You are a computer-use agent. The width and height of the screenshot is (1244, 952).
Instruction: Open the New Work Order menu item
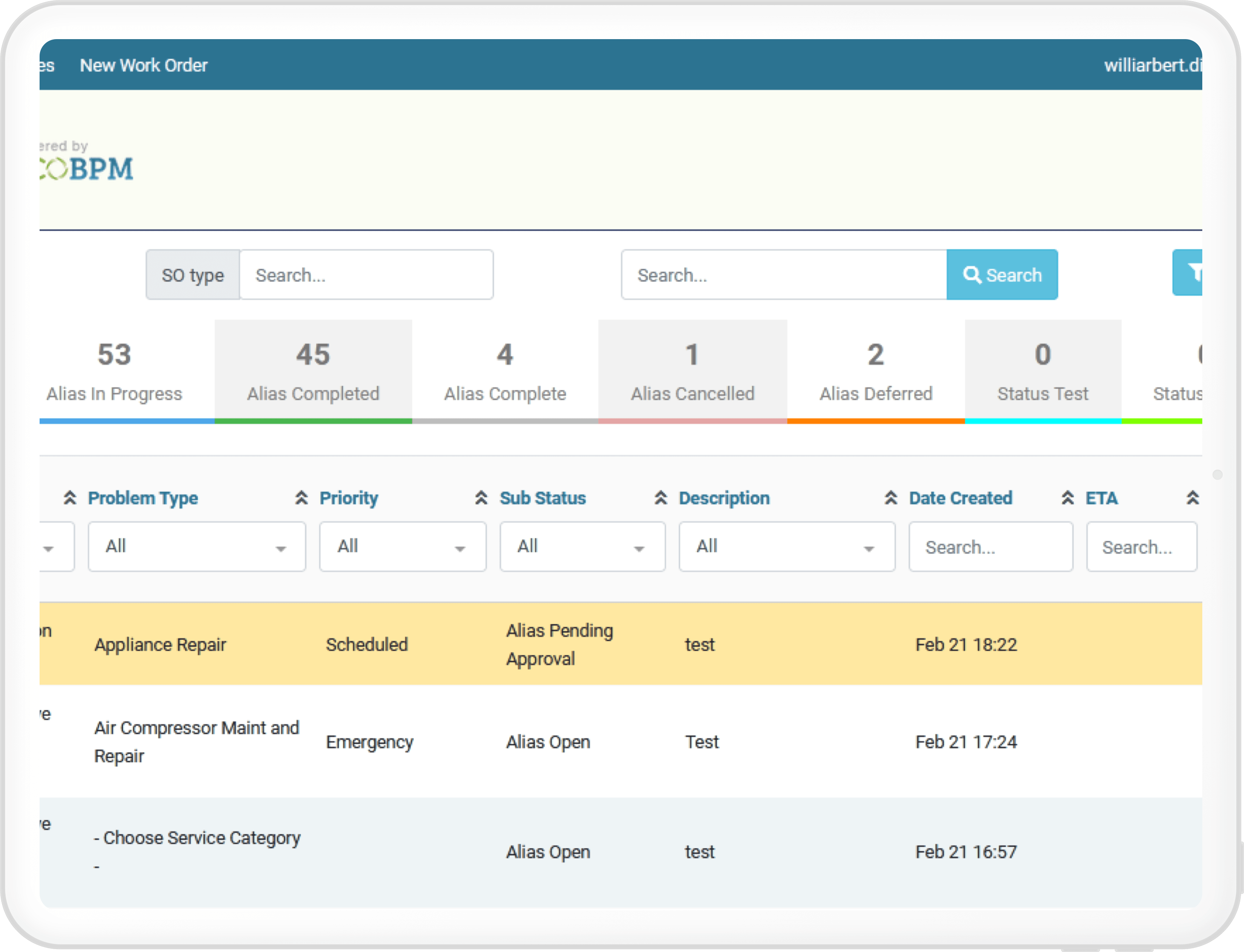(143, 65)
